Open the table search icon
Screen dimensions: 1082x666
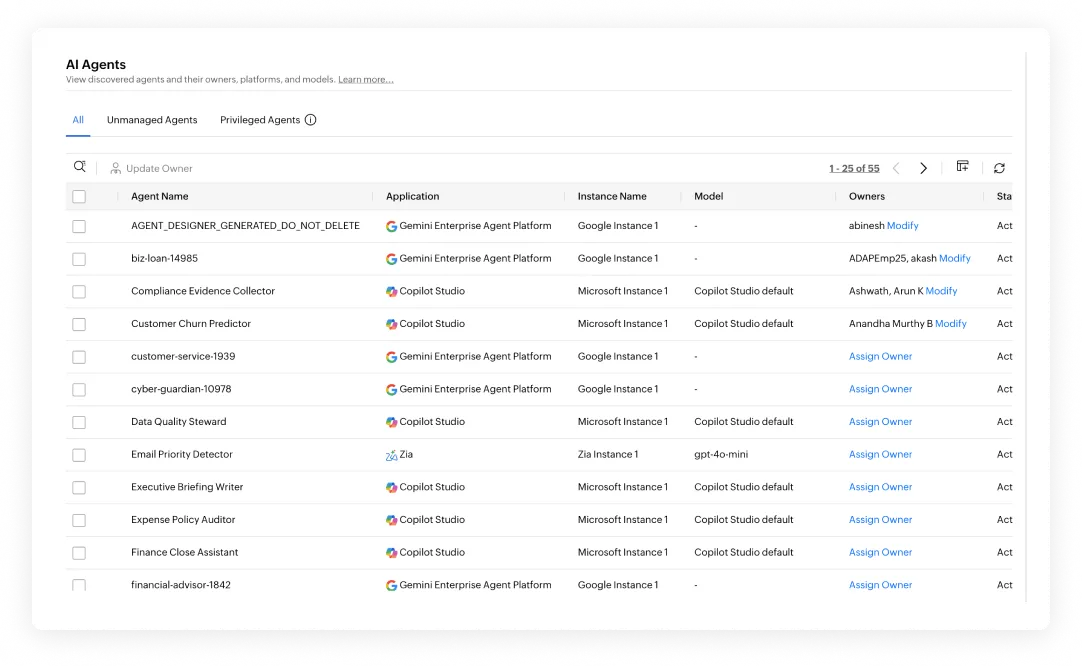tap(79, 167)
